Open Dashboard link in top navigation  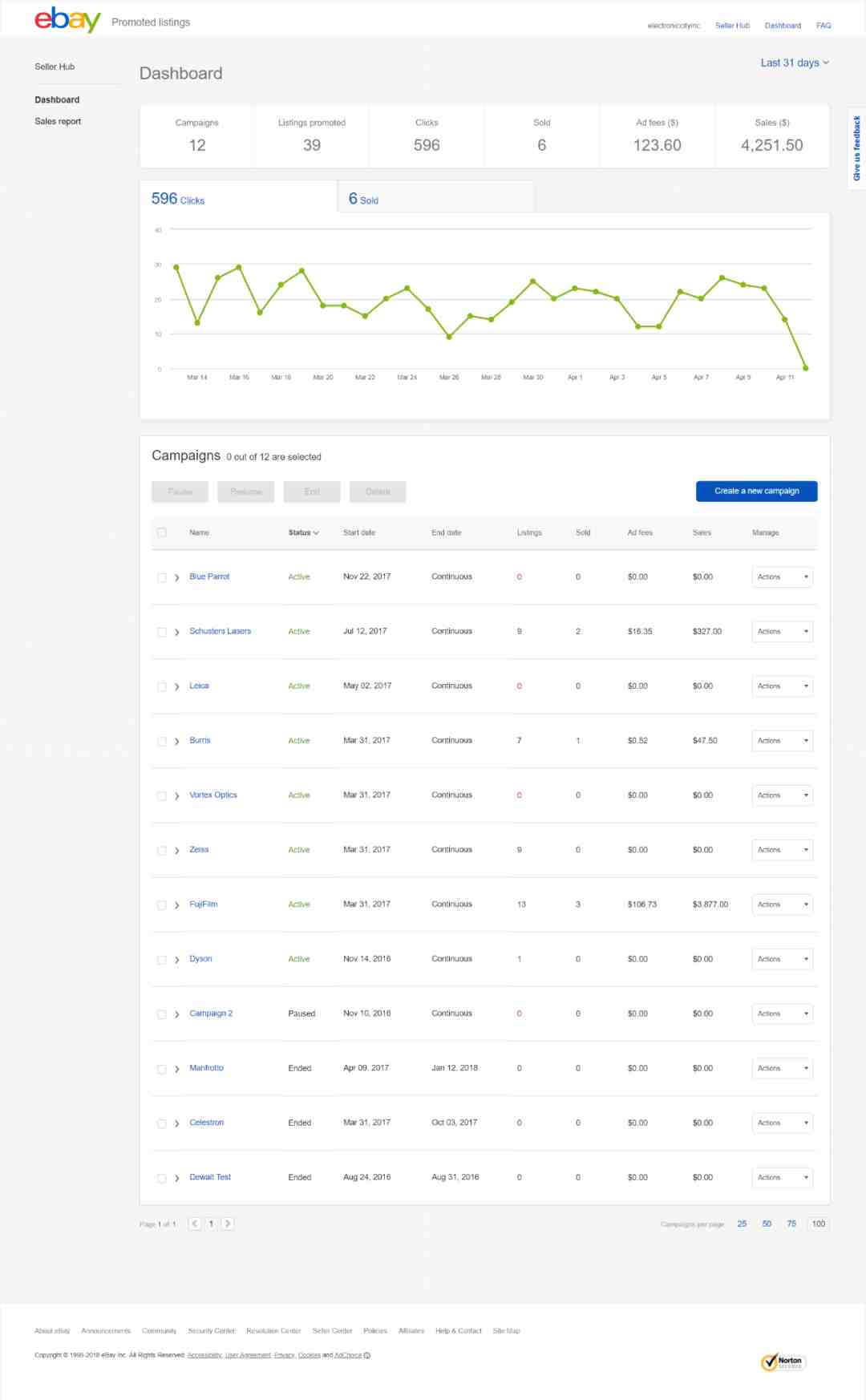tap(783, 26)
